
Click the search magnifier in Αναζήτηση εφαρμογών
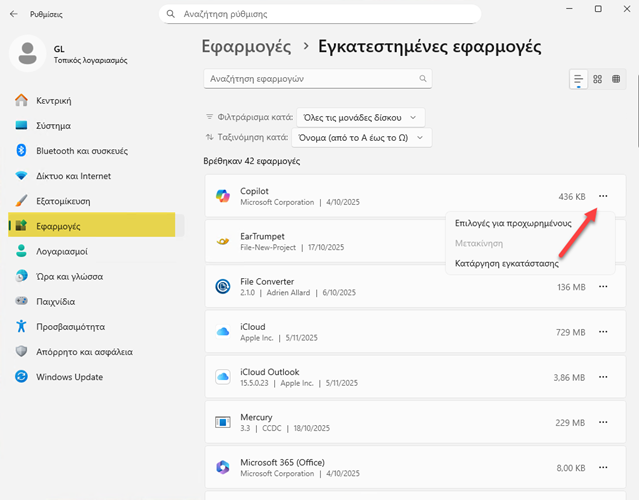click(422, 78)
